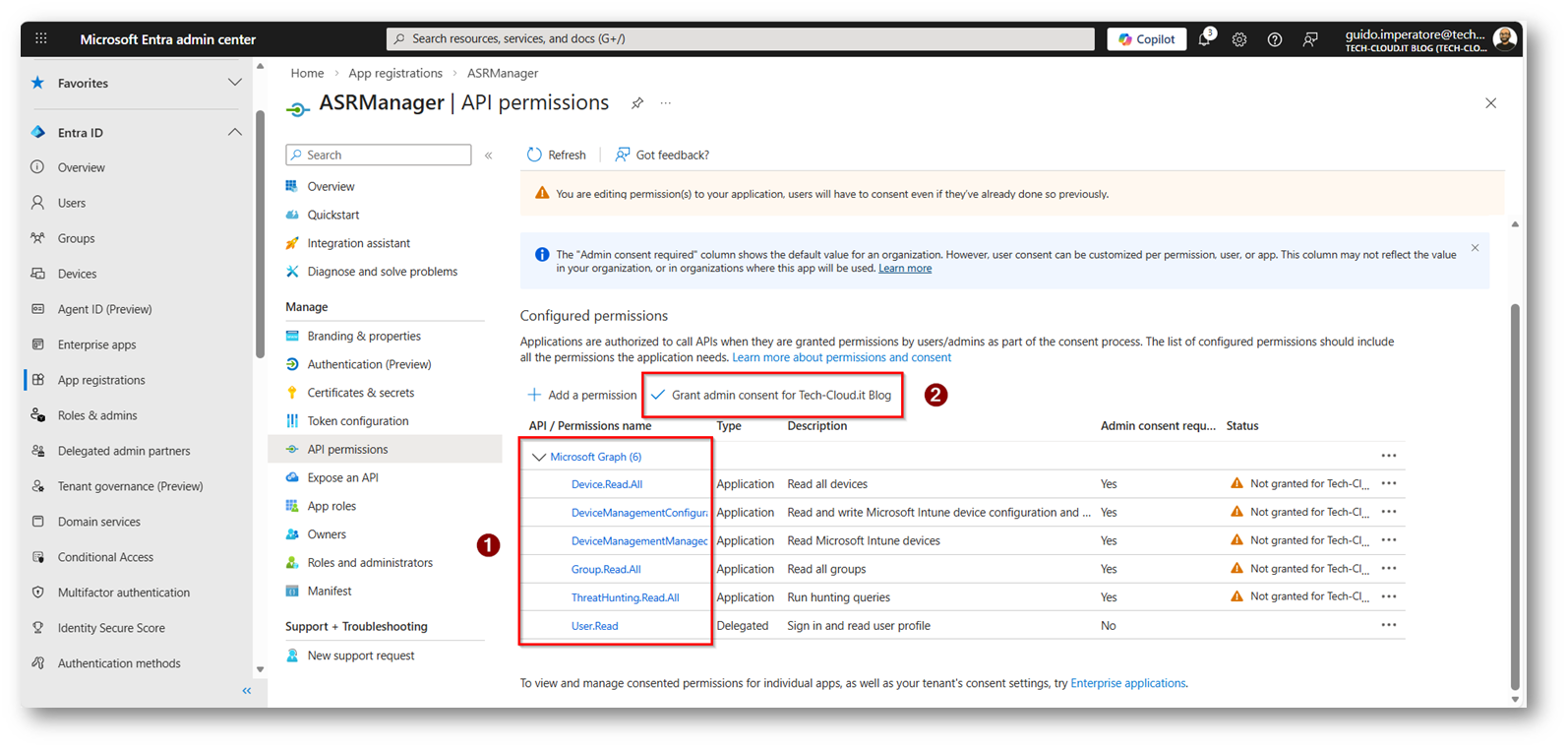Open the Device.Read.All permission link
The image size is (1568, 749).
[x=607, y=484]
